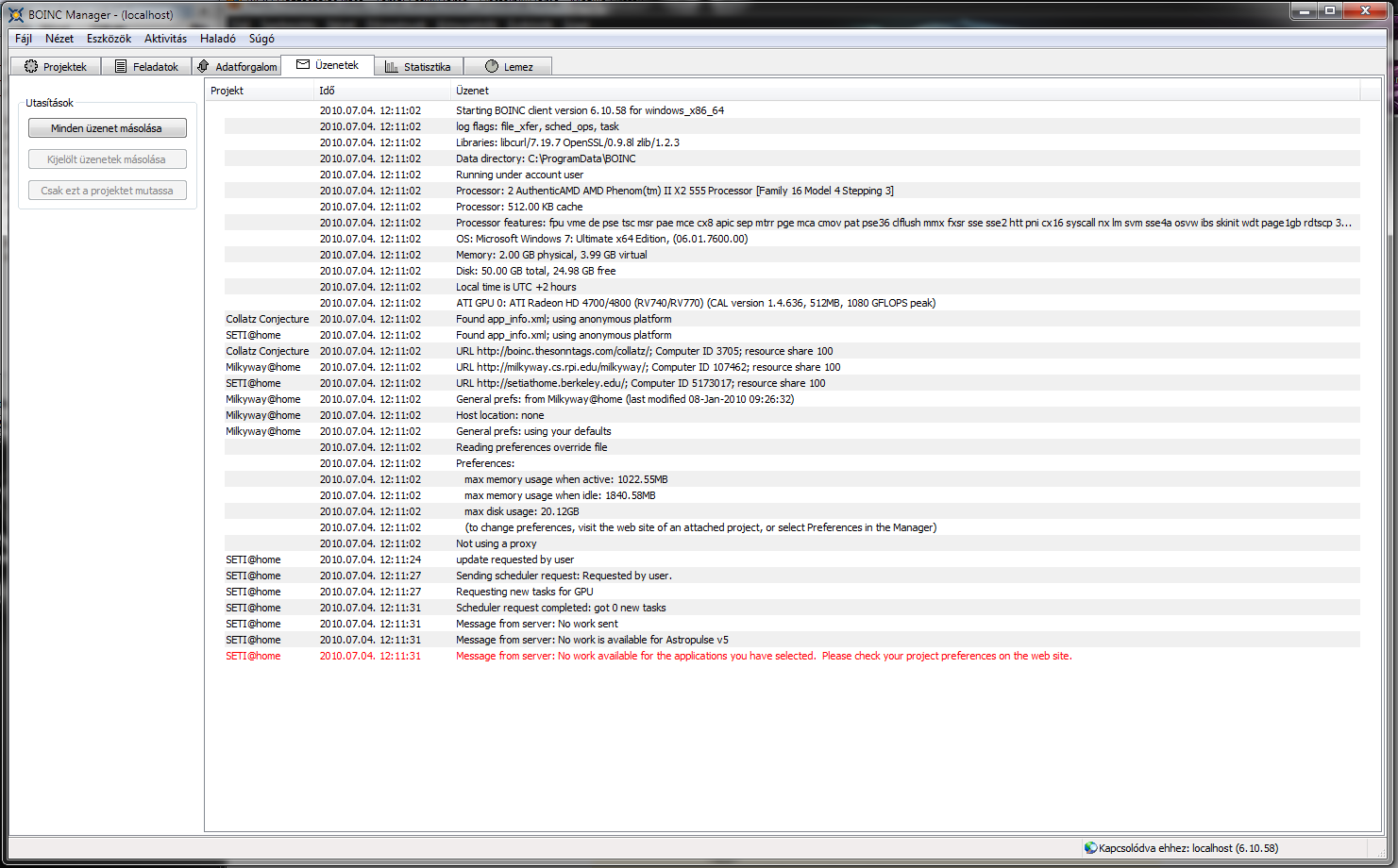1398x868 pixels.
Task: Select the red SETI@home error message
Action: coord(792,656)
